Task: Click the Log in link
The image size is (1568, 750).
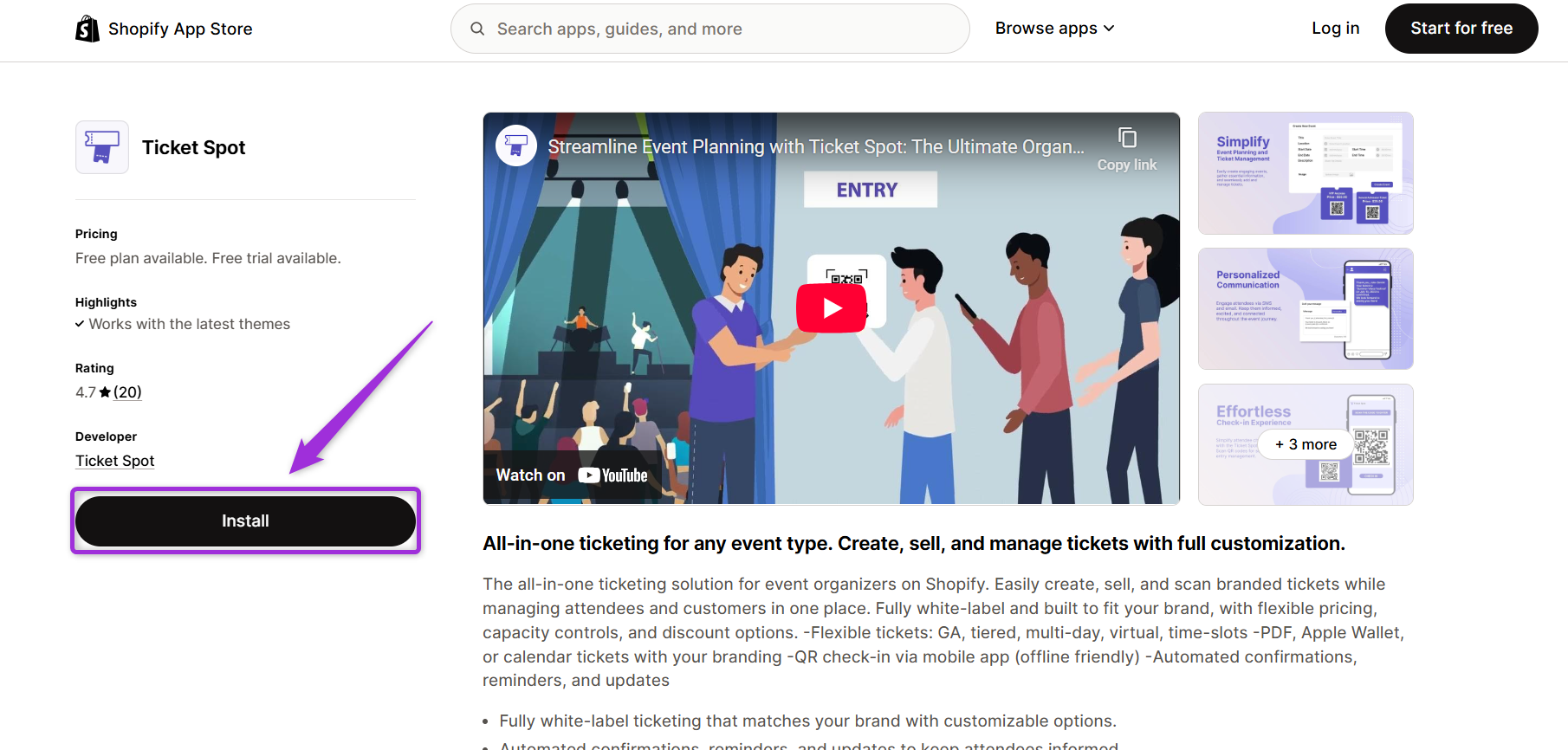Action: pyautogui.click(x=1335, y=29)
